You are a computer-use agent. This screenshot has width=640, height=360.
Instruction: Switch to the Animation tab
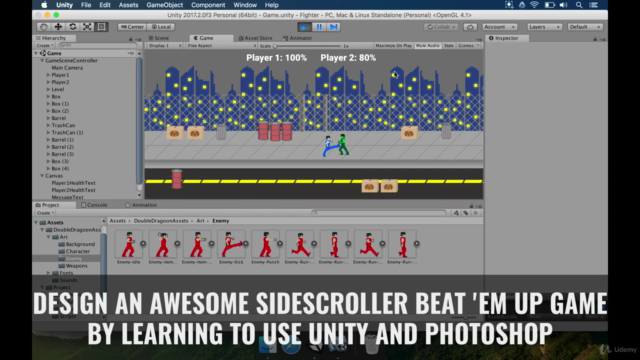point(141,205)
